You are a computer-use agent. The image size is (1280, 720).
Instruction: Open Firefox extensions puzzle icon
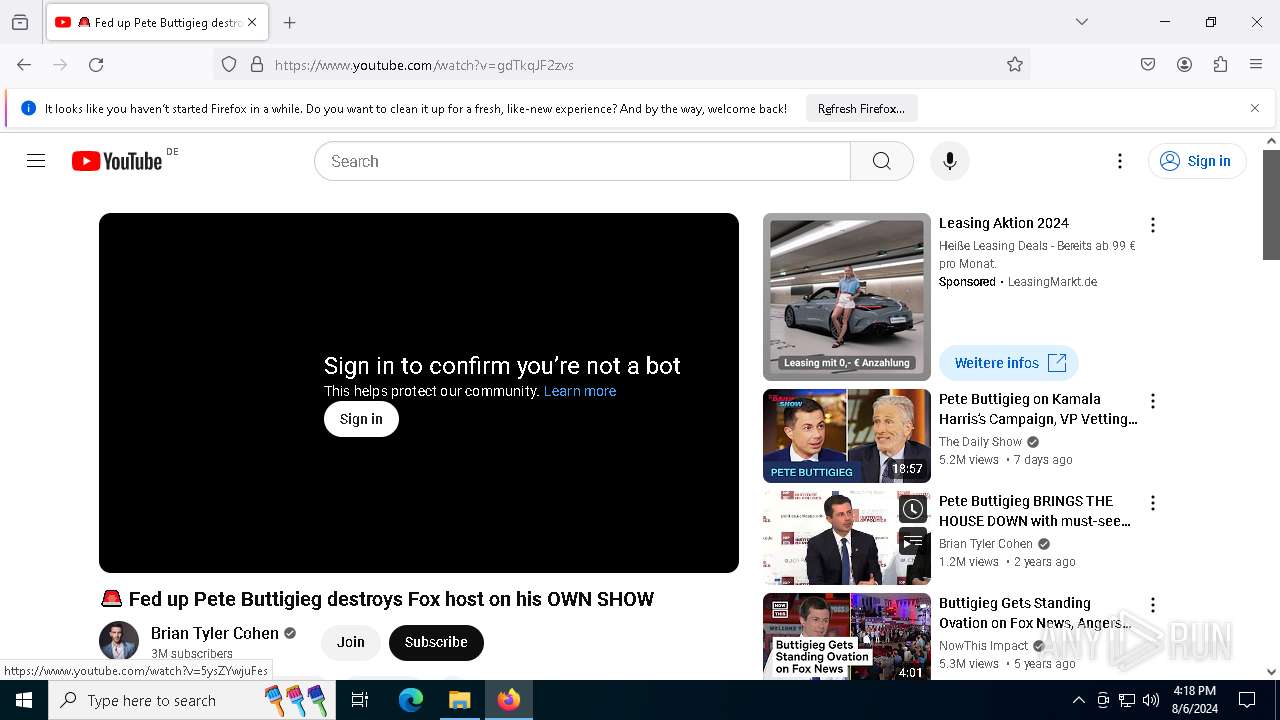pyautogui.click(x=1220, y=65)
